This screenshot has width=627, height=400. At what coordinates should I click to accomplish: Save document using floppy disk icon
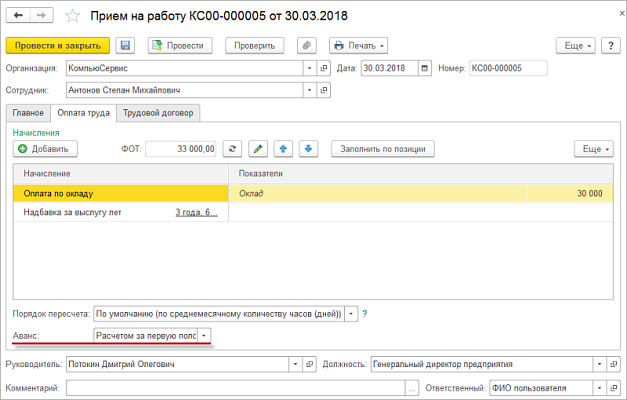[125, 46]
